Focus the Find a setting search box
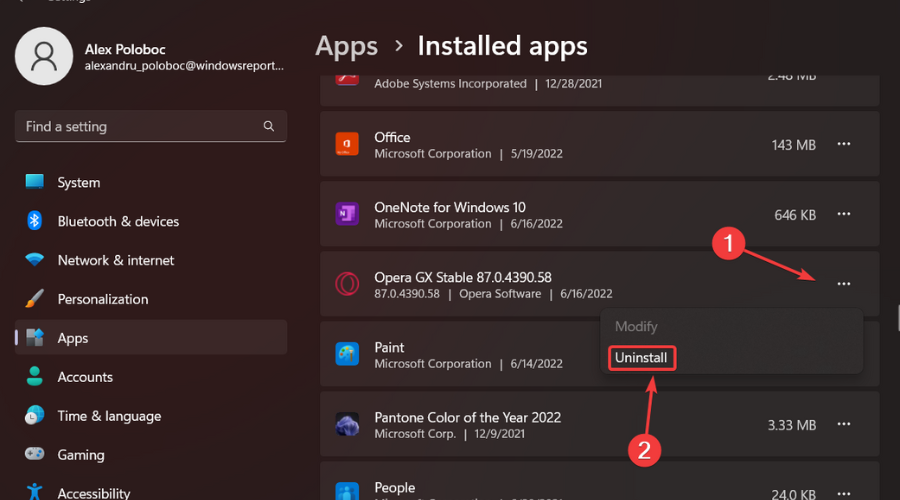 coord(140,127)
